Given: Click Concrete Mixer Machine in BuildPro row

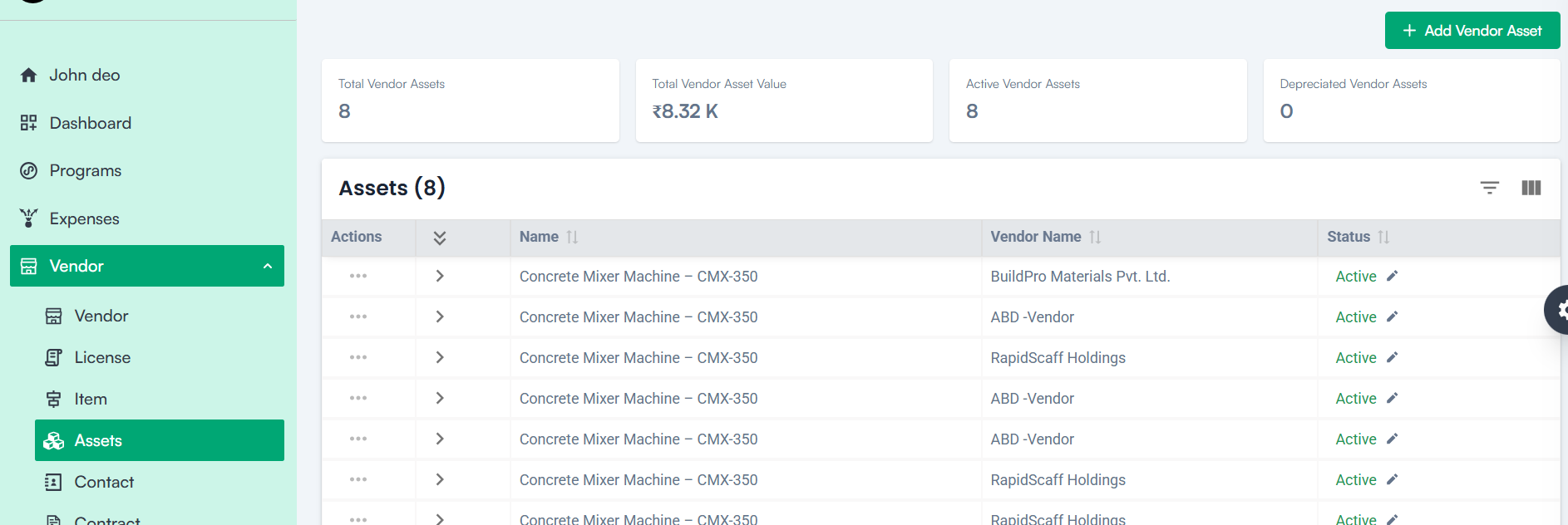Looking at the screenshot, I should [x=639, y=277].
